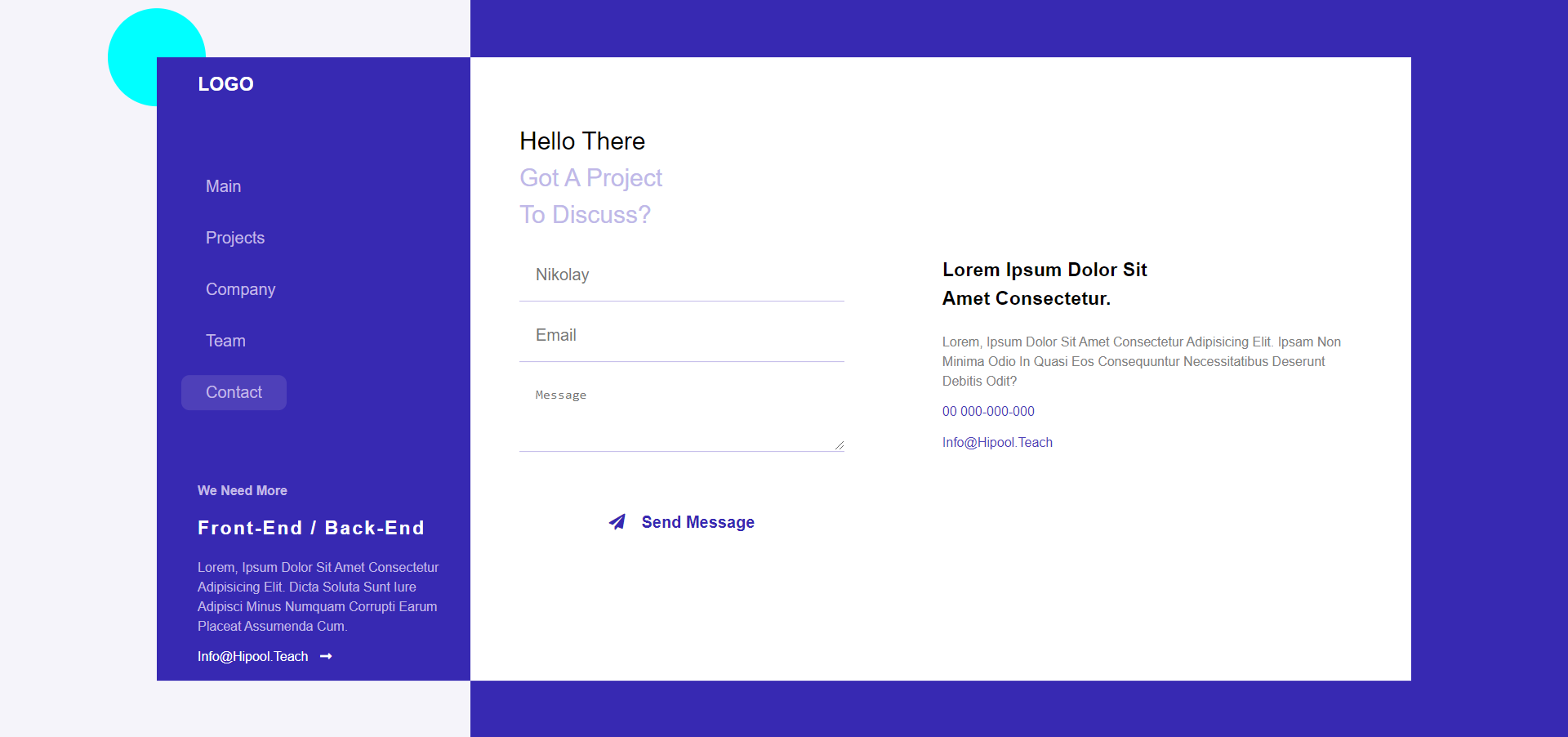Viewport: 1568px width, 737px height.
Task: Click the Hello There heading
Action: (x=582, y=141)
